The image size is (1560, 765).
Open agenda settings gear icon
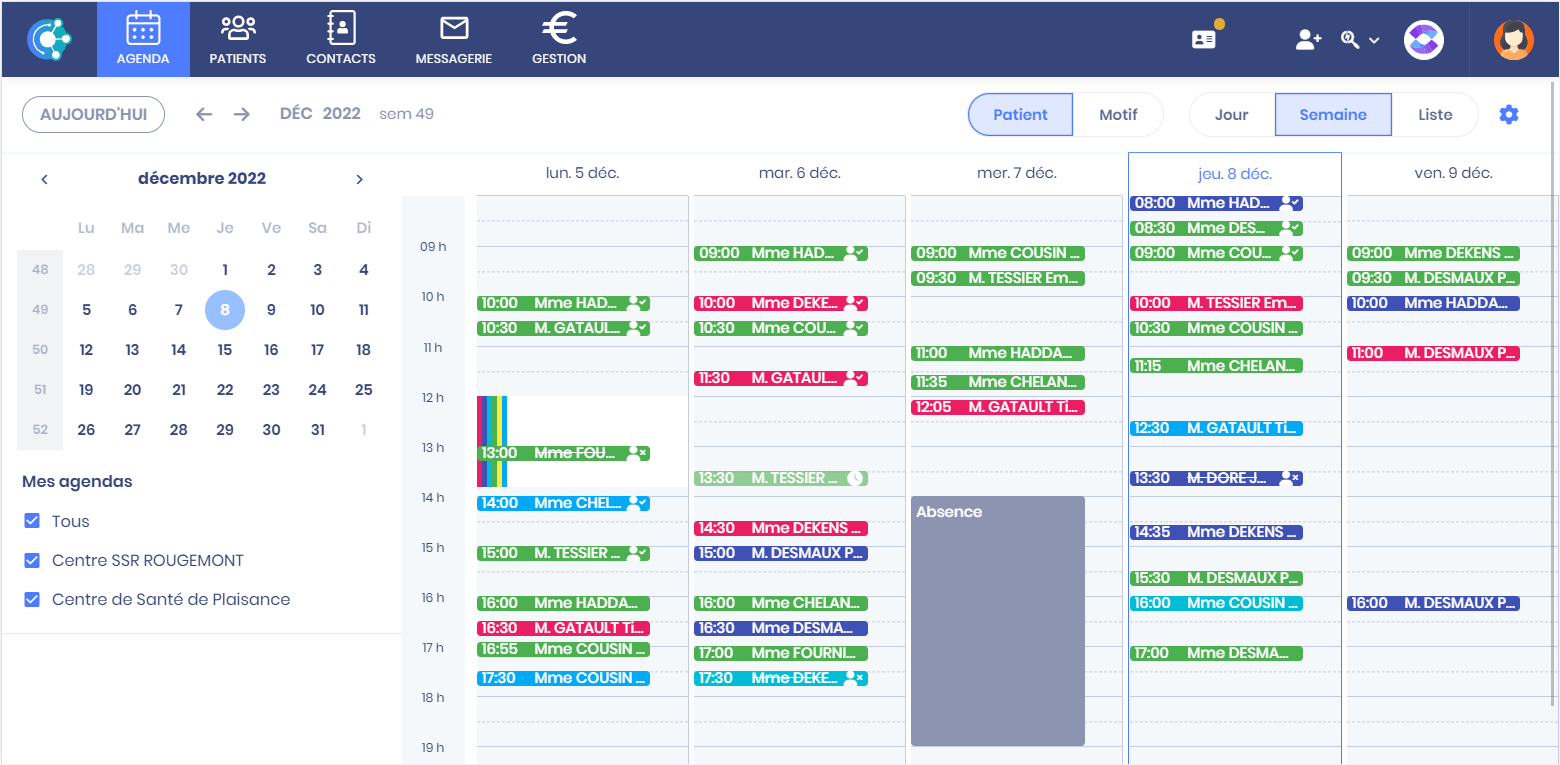coord(1508,115)
